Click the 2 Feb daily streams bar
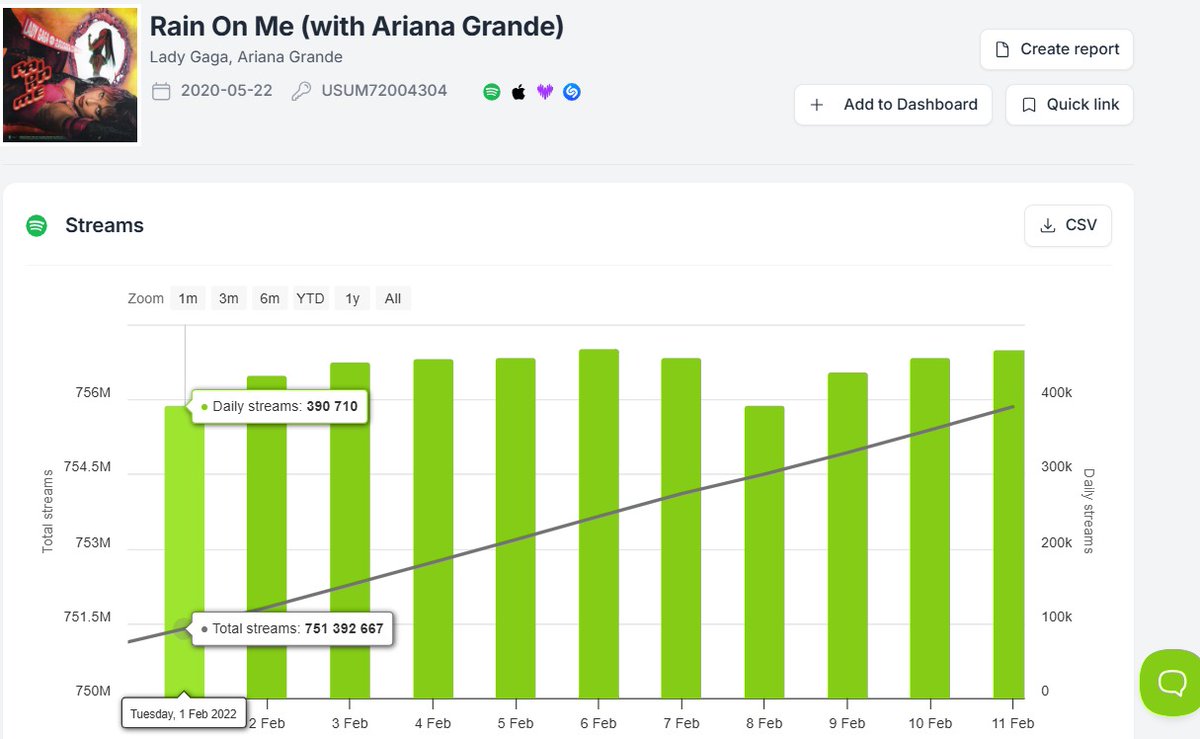 coord(267,537)
